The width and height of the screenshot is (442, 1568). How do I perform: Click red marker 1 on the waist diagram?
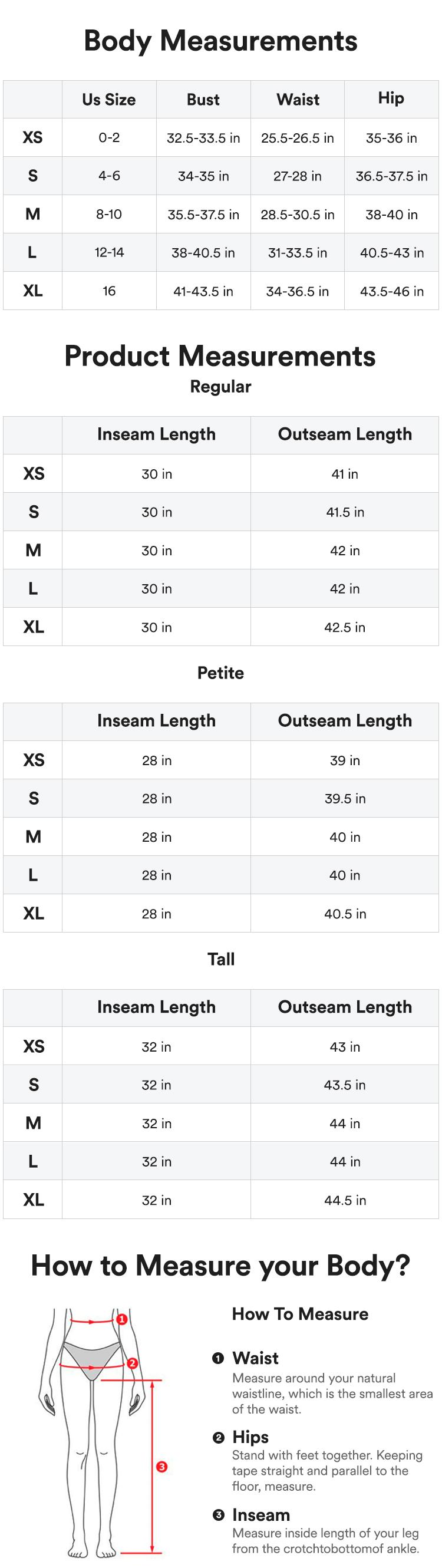pos(122,1319)
